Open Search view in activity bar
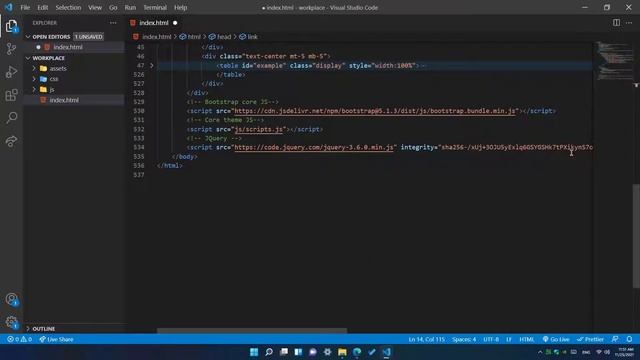The height and width of the screenshot is (360, 640). tap(11, 118)
